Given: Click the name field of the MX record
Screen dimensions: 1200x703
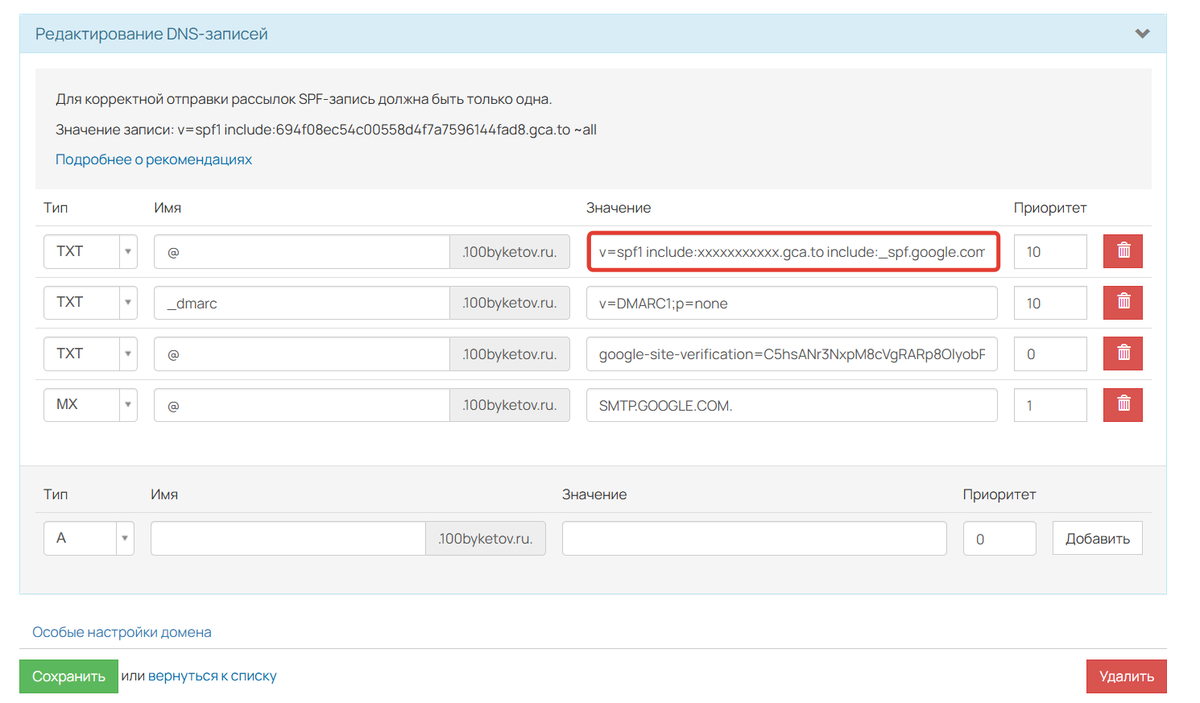Looking at the screenshot, I should (x=302, y=404).
